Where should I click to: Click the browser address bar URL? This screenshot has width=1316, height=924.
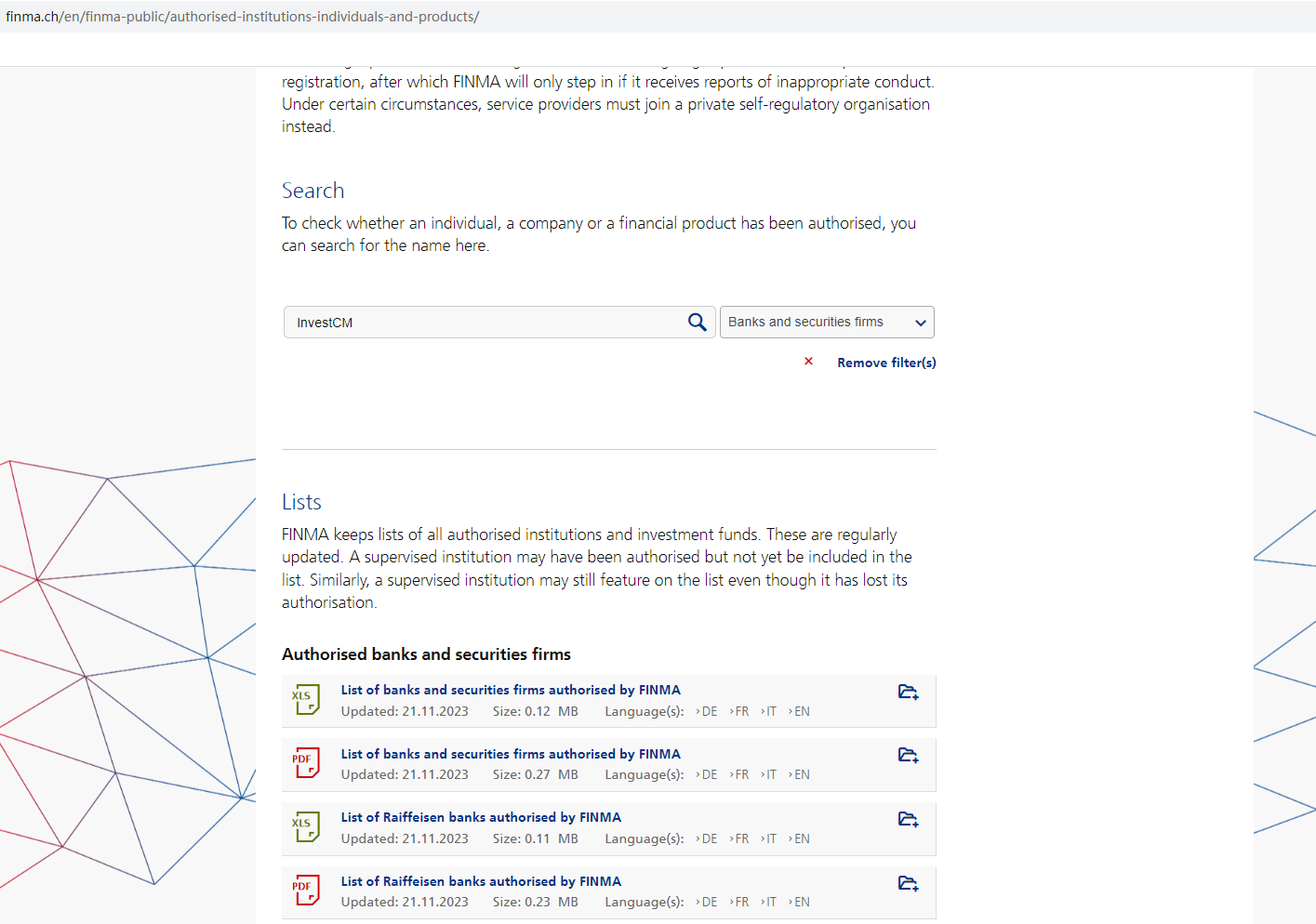[x=242, y=17]
